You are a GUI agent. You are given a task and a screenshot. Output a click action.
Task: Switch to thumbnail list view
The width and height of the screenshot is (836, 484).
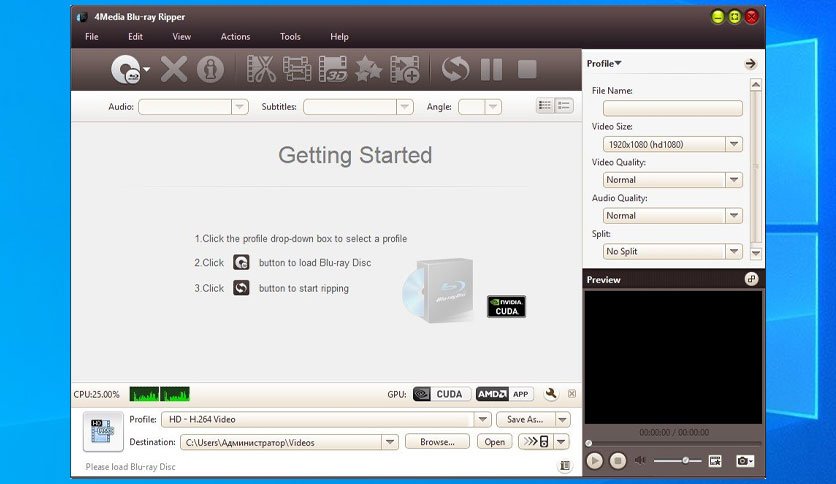545,106
